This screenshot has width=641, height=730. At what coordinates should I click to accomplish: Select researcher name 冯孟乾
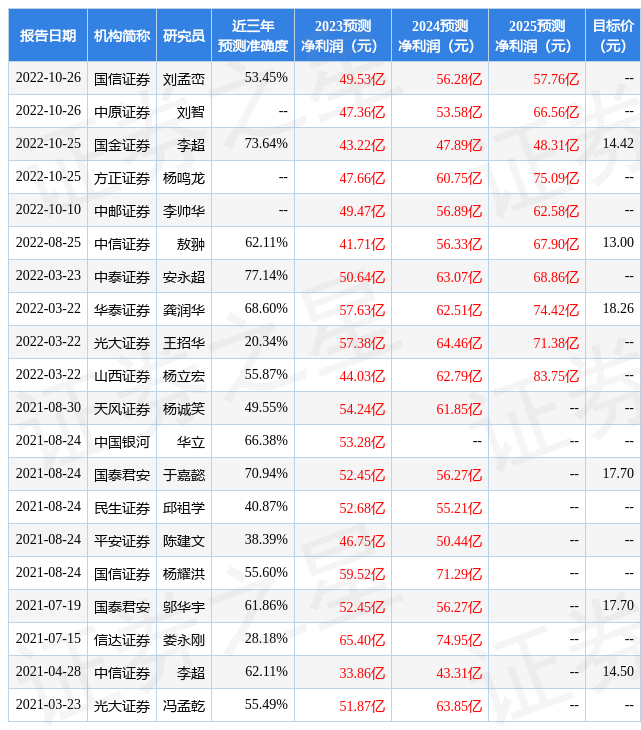point(184,706)
